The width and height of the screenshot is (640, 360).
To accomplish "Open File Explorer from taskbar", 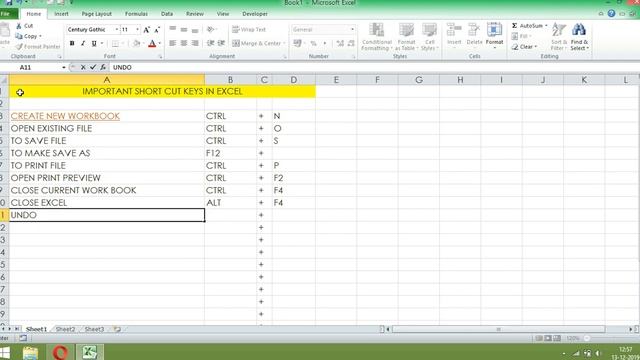I will coord(30,352).
